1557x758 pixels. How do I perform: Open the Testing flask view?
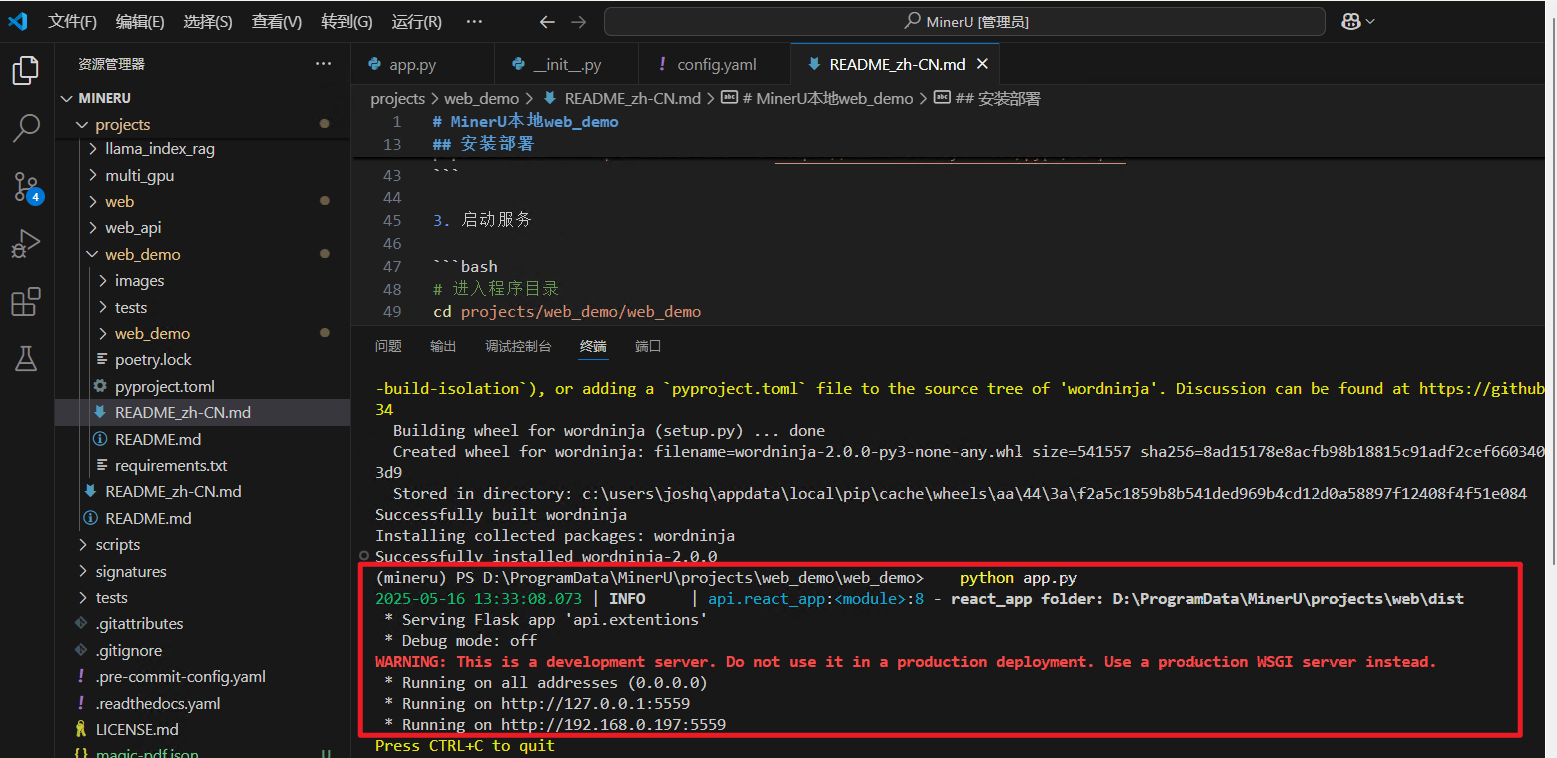26,358
